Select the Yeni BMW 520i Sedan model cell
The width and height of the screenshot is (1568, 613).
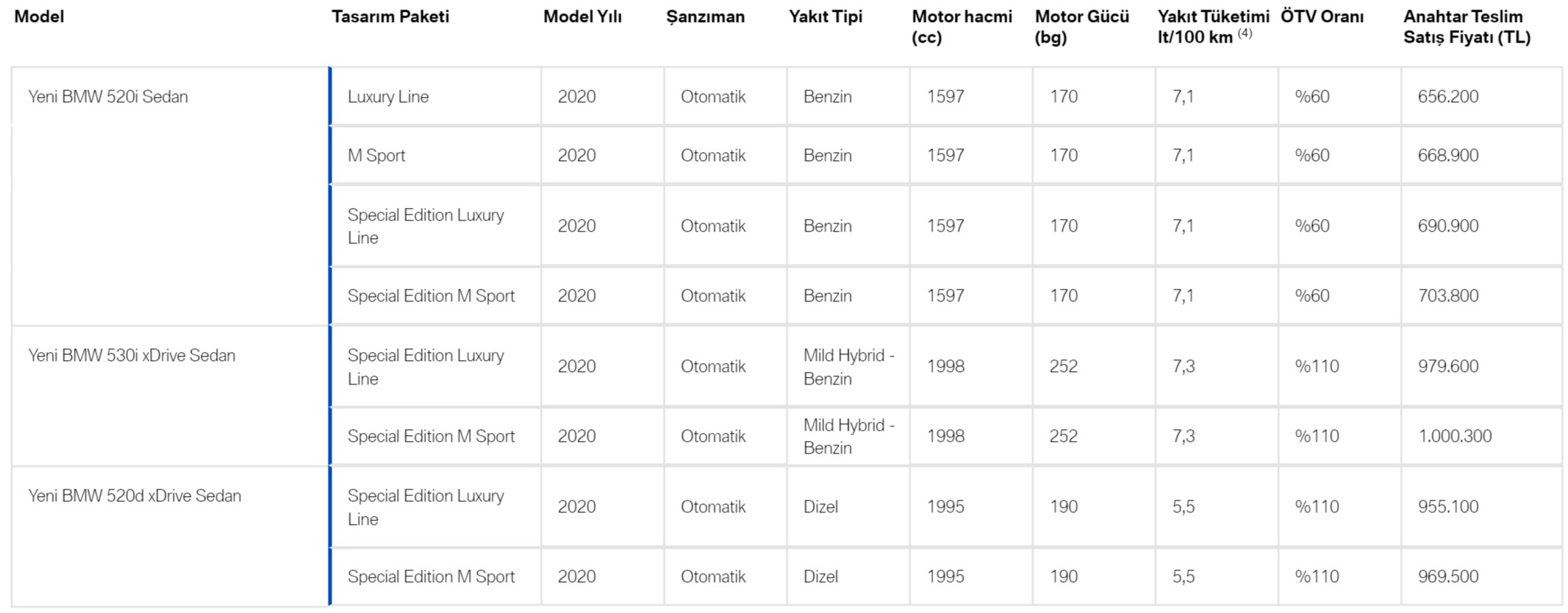point(108,96)
